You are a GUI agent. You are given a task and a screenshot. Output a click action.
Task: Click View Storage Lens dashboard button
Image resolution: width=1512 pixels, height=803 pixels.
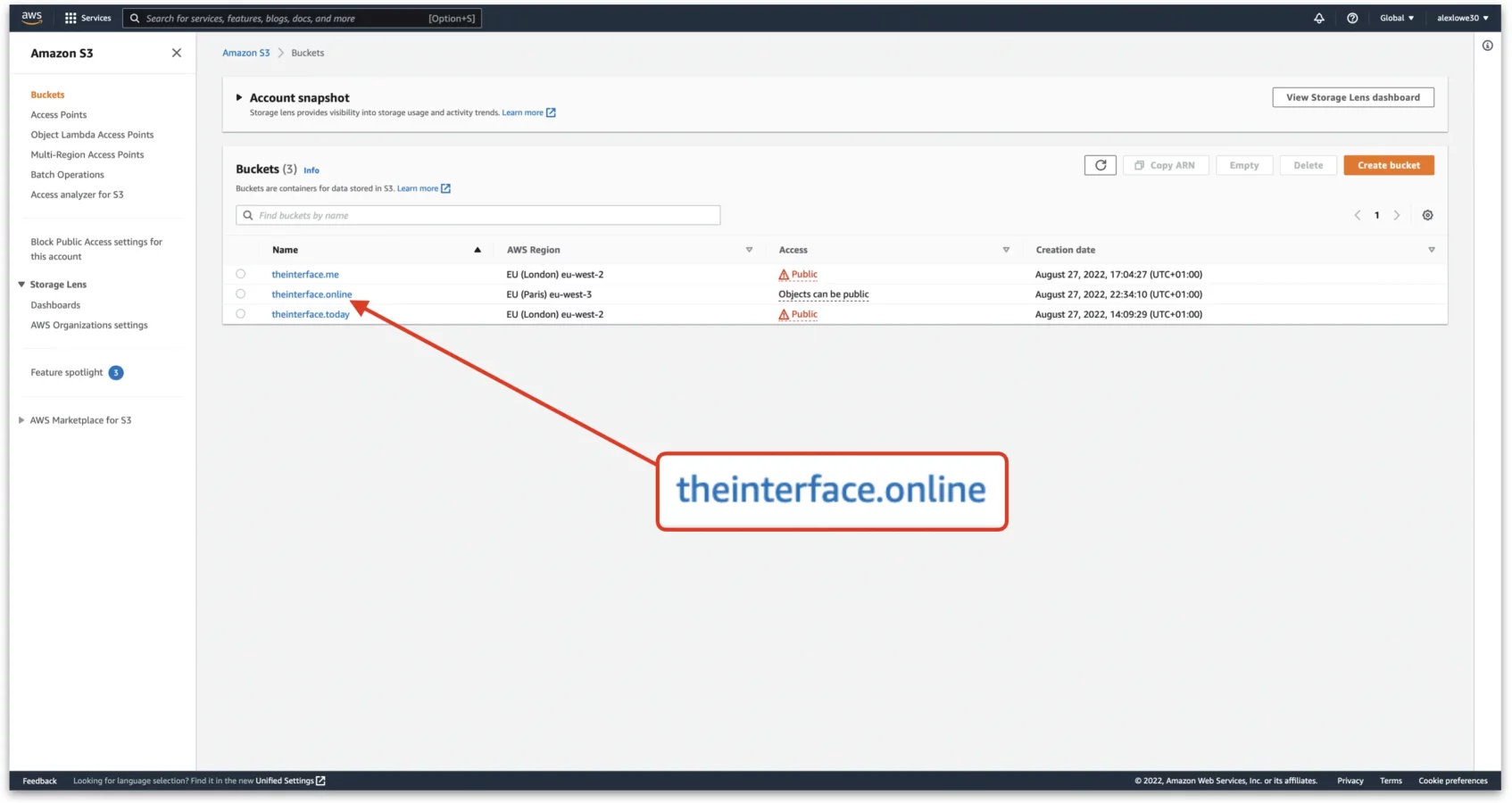click(1353, 97)
